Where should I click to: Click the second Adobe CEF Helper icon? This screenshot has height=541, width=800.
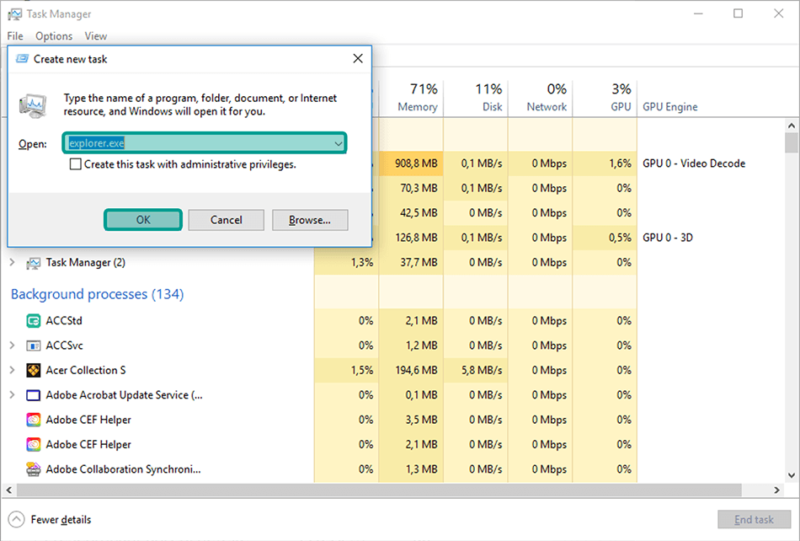(x=33, y=445)
